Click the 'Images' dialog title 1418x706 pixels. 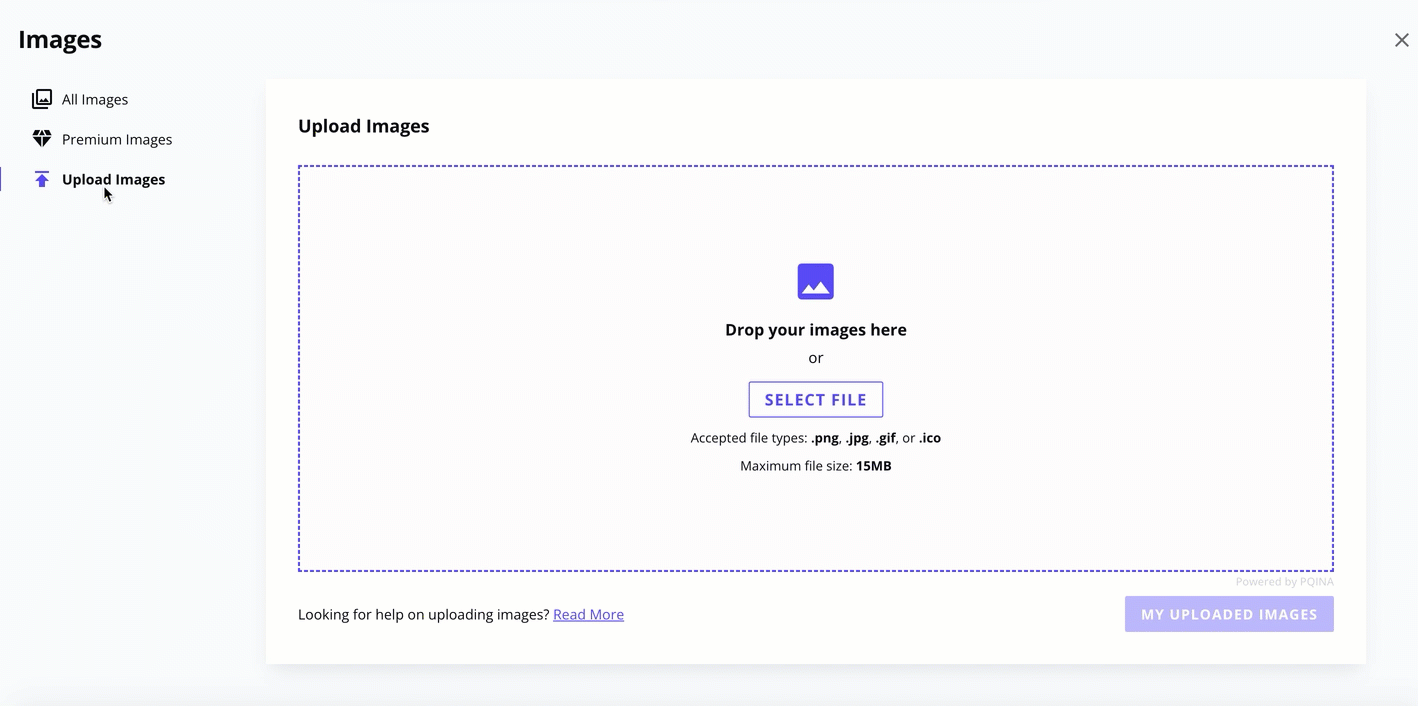coord(60,40)
